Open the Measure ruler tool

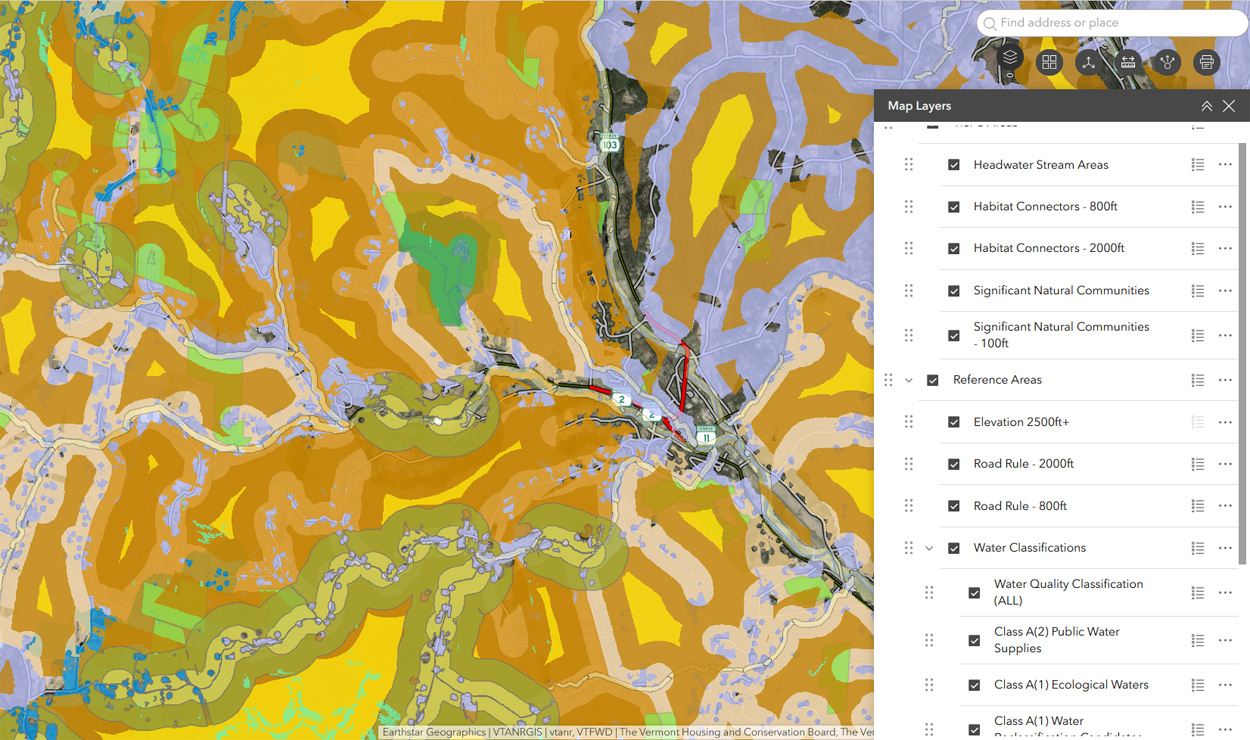[1128, 62]
